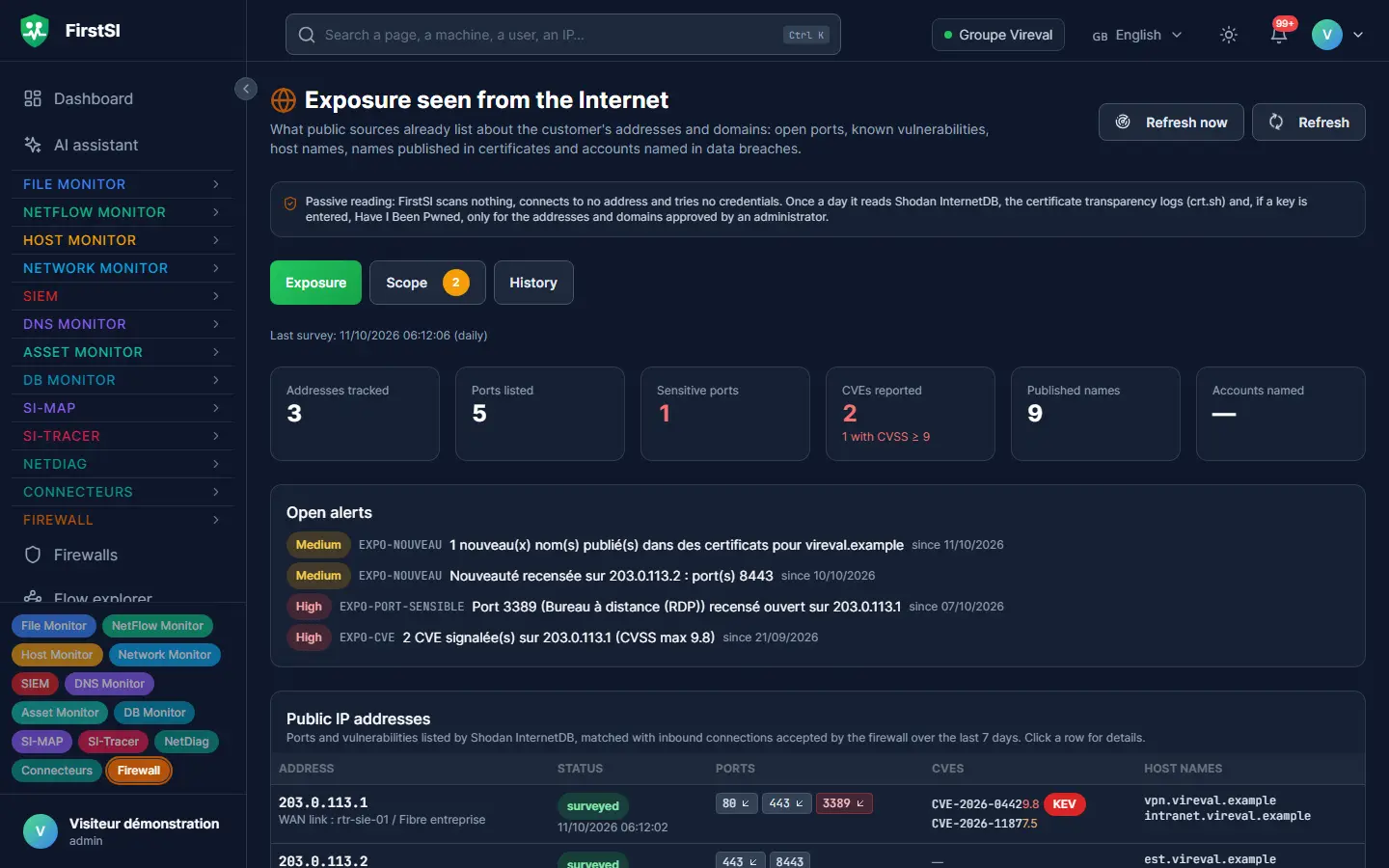Expand the CONNECTEURS section

tap(122, 492)
